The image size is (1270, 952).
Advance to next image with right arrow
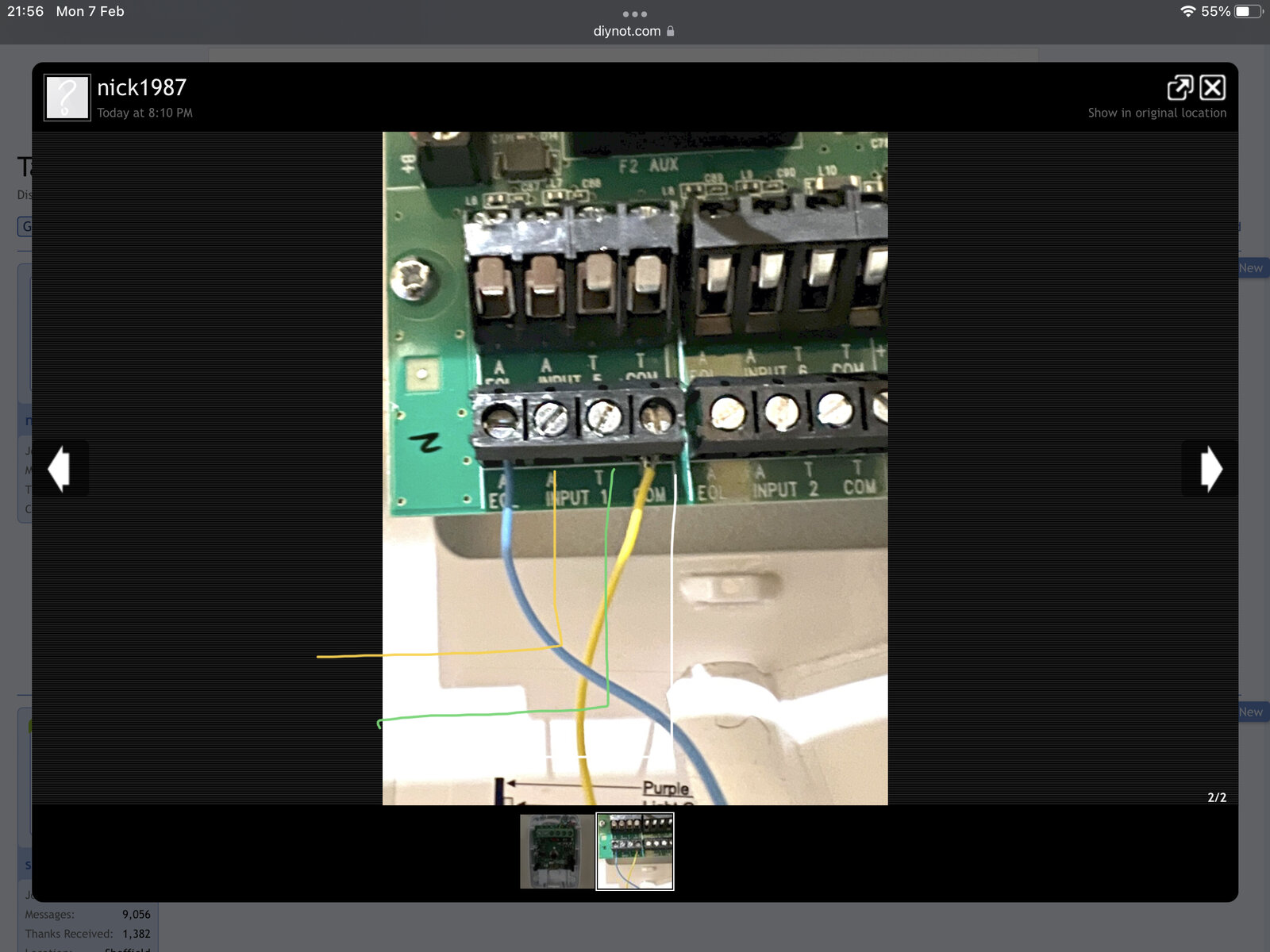(x=1210, y=468)
